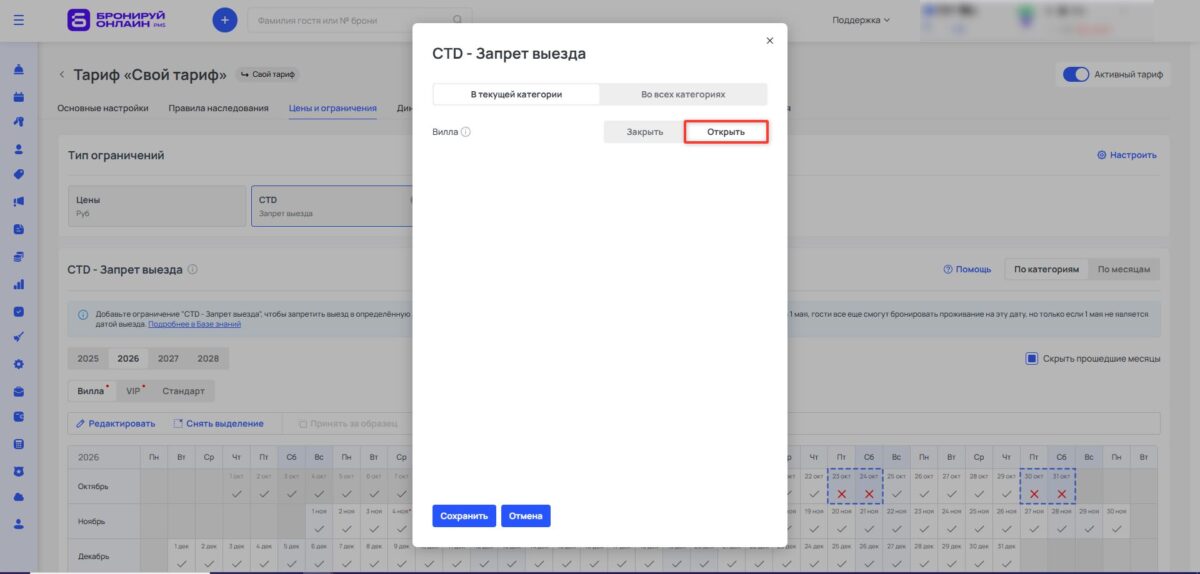
Task: Switch view to По категориям
Action: (1046, 269)
